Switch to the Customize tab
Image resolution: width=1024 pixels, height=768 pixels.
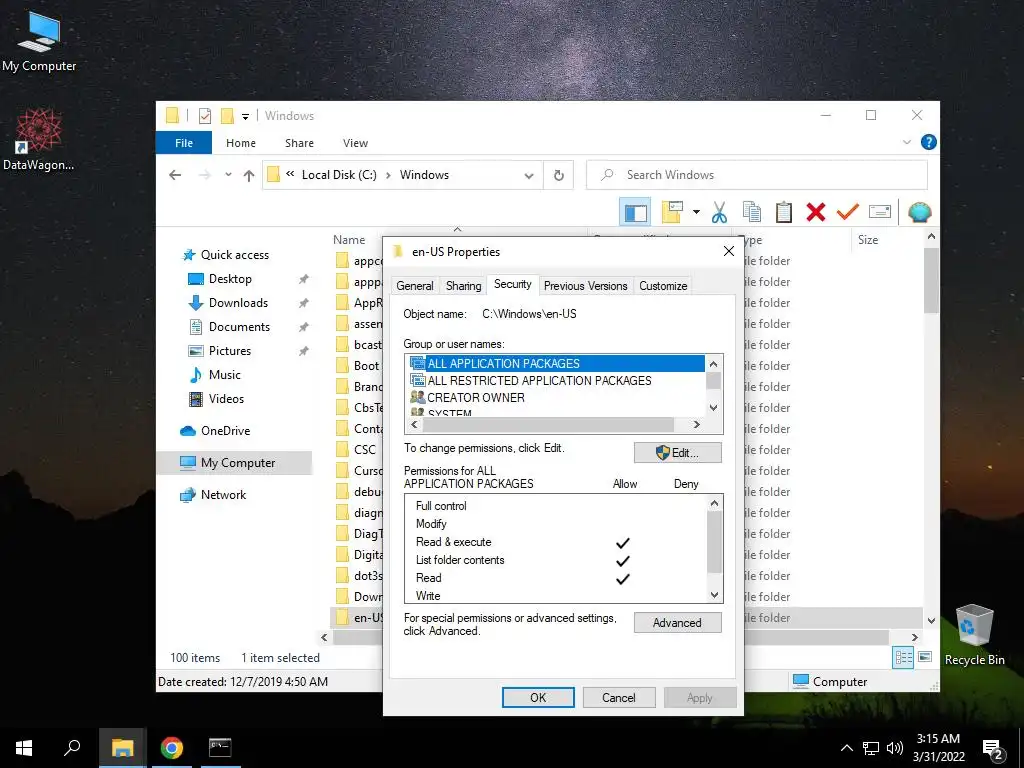(x=663, y=285)
